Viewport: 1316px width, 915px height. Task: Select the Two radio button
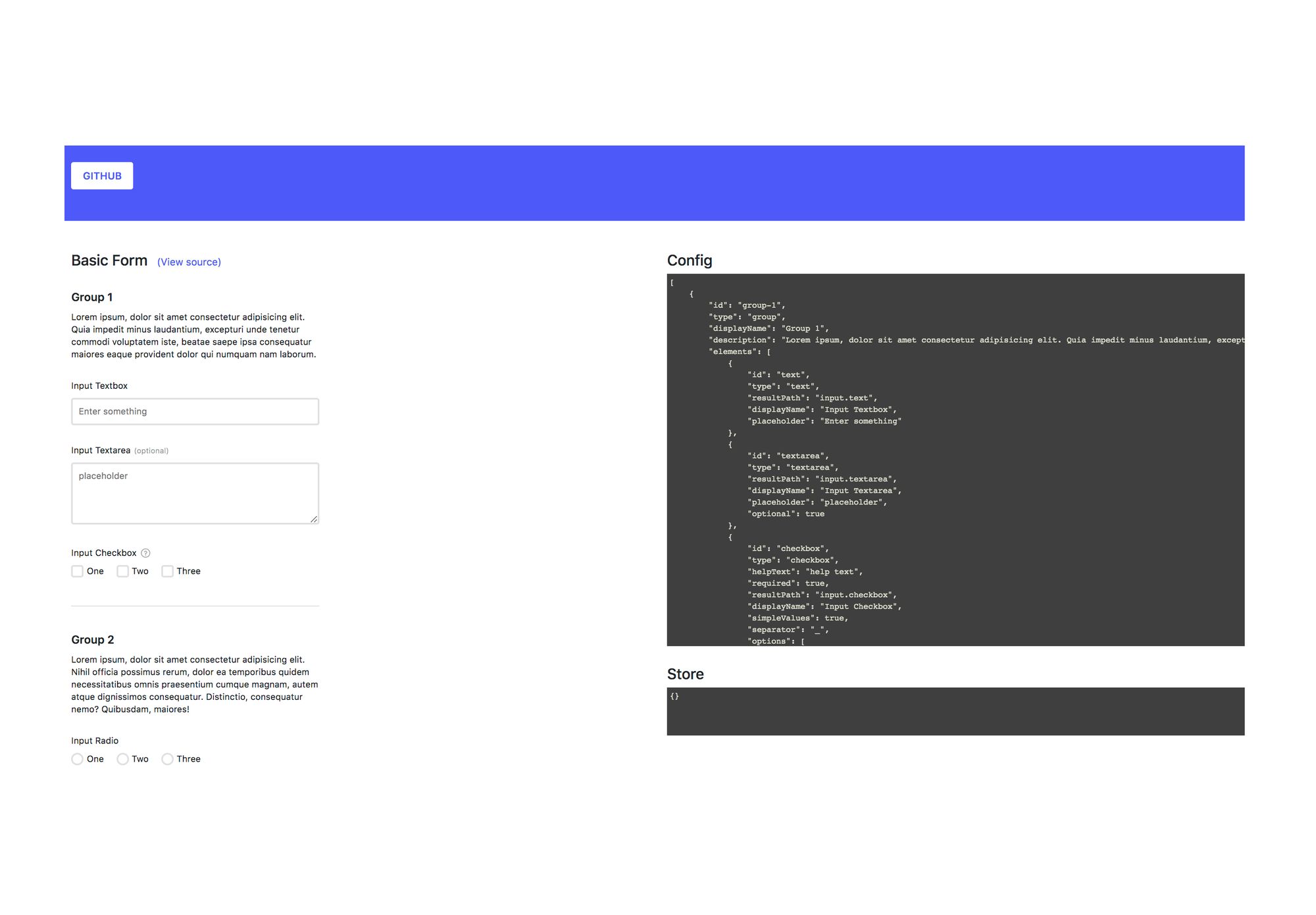tap(122, 758)
